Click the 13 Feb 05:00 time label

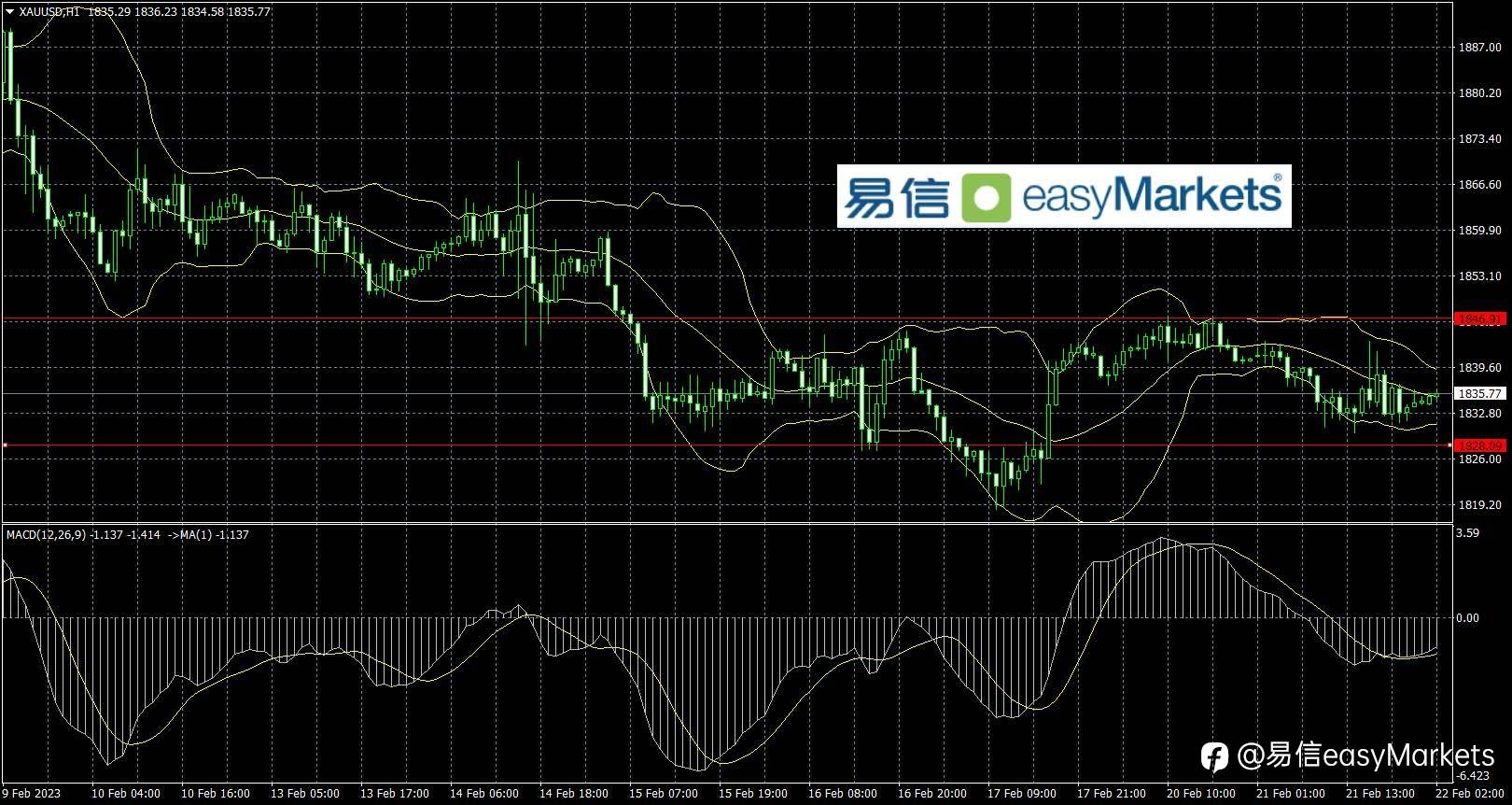pyautogui.click(x=305, y=794)
